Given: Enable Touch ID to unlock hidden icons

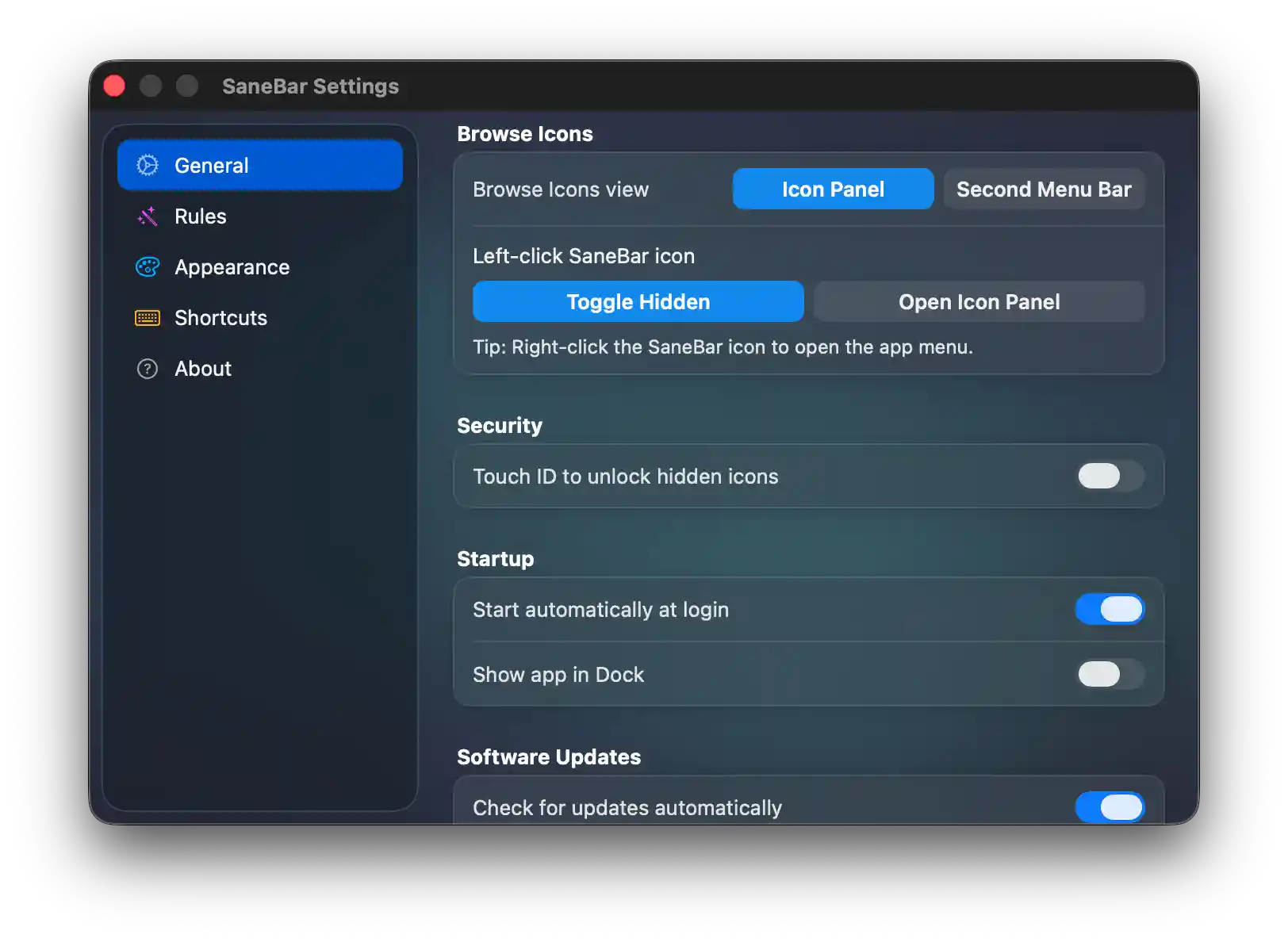Looking at the screenshot, I should point(1110,476).
